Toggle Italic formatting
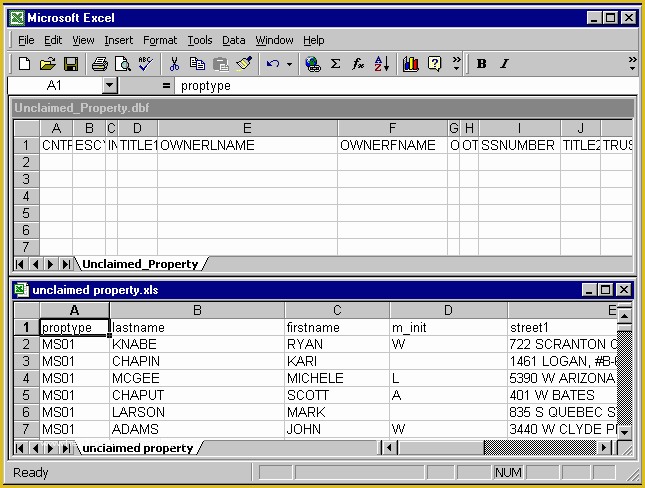 click(x=504, y=64)
